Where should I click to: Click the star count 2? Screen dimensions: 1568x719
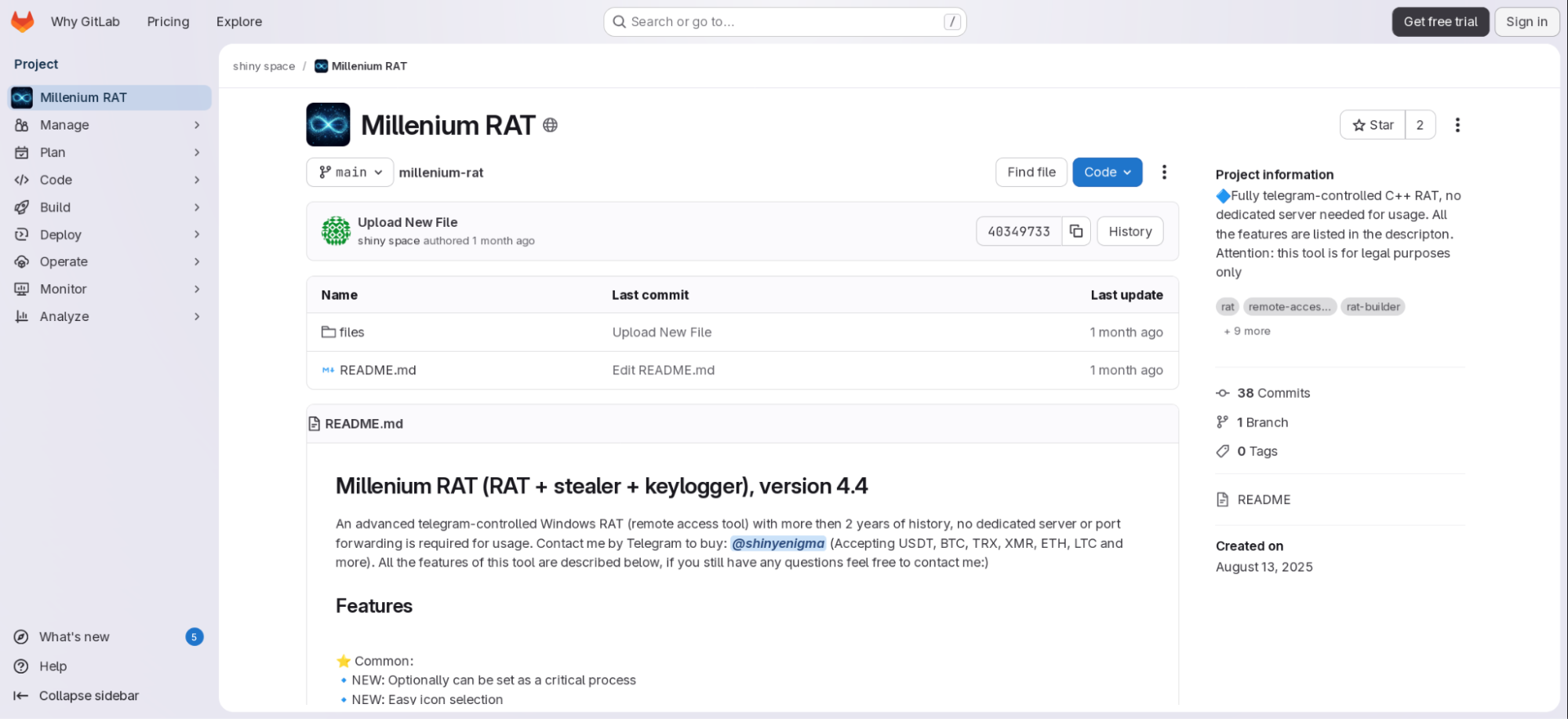[1420, 125]
